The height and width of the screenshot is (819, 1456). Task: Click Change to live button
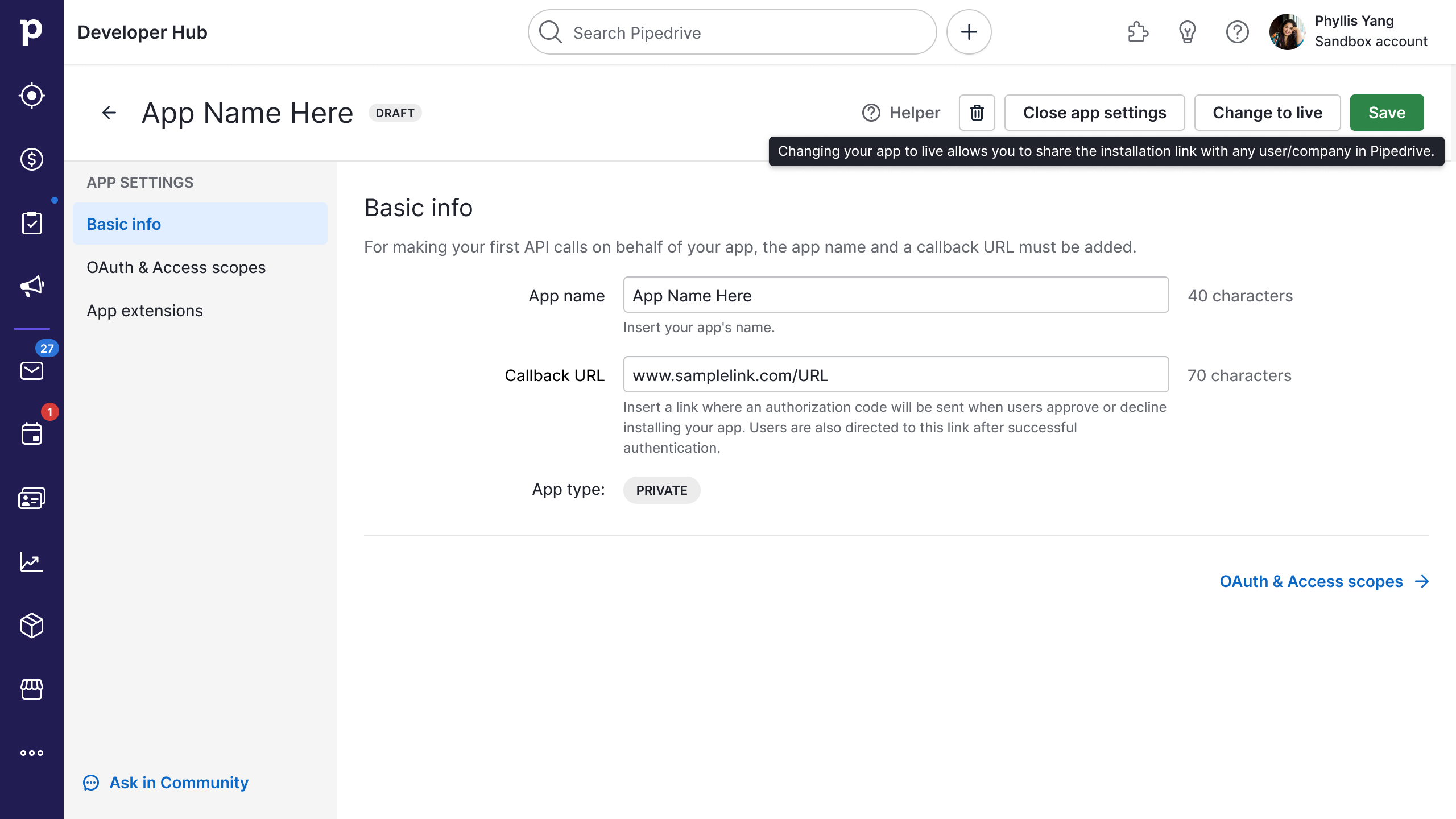[1267, 113]
